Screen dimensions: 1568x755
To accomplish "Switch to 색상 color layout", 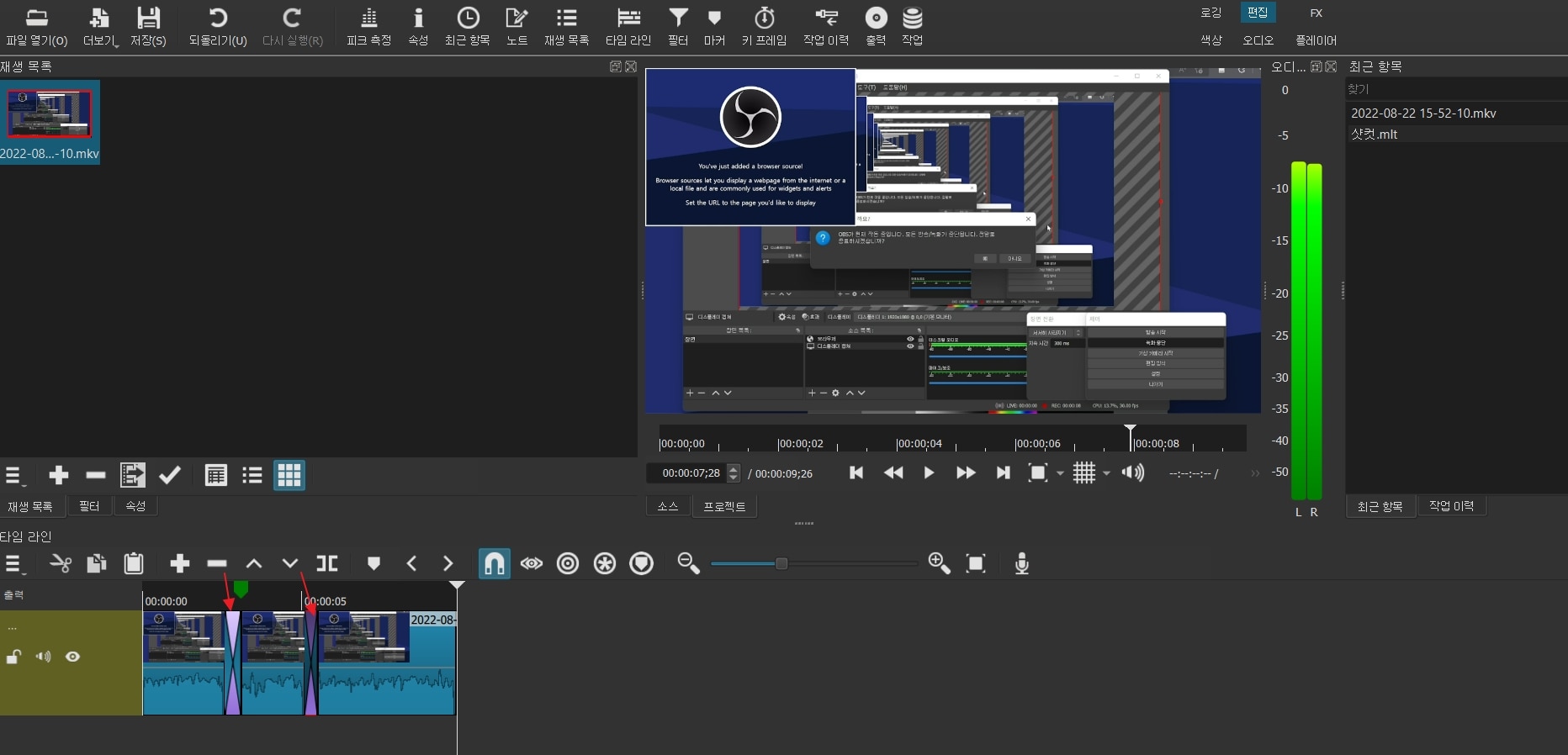I will tap(1210, 40).
